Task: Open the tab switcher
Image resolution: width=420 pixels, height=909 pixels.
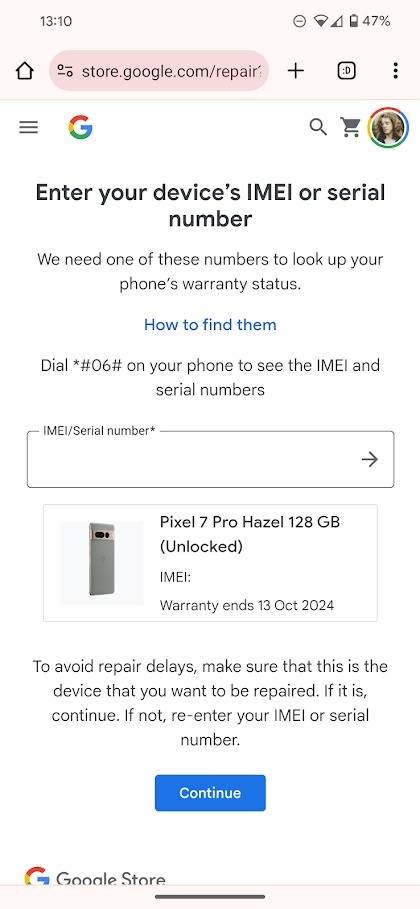Action: pos(346,71)
